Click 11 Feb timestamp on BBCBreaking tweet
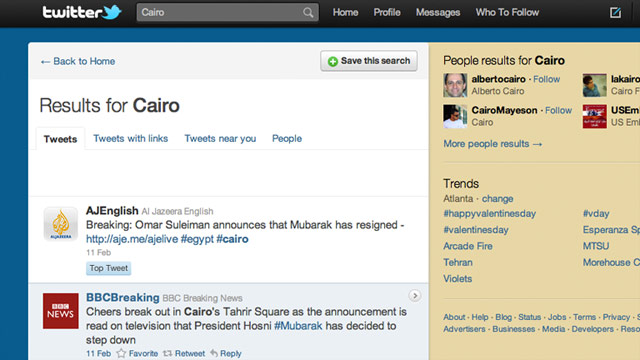The image size is (640, 360). pyautogui.click(x=98, y=353)
